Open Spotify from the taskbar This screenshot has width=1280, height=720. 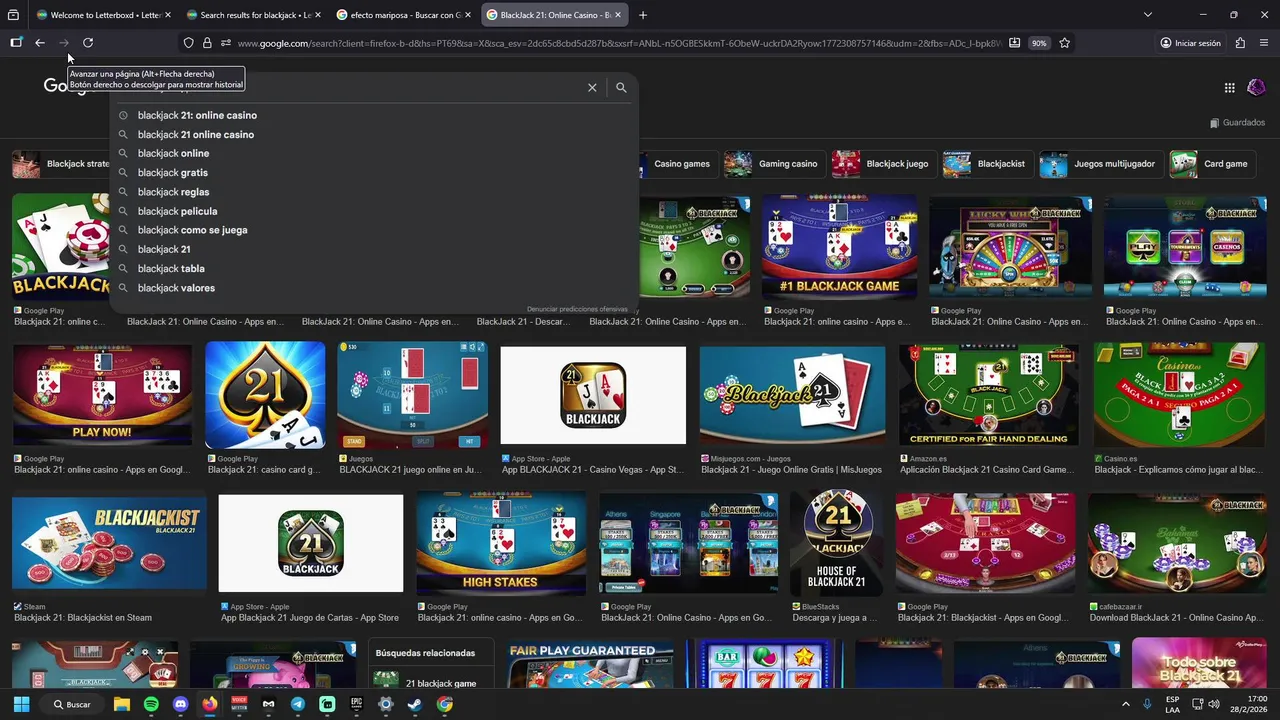coord(151,704)
